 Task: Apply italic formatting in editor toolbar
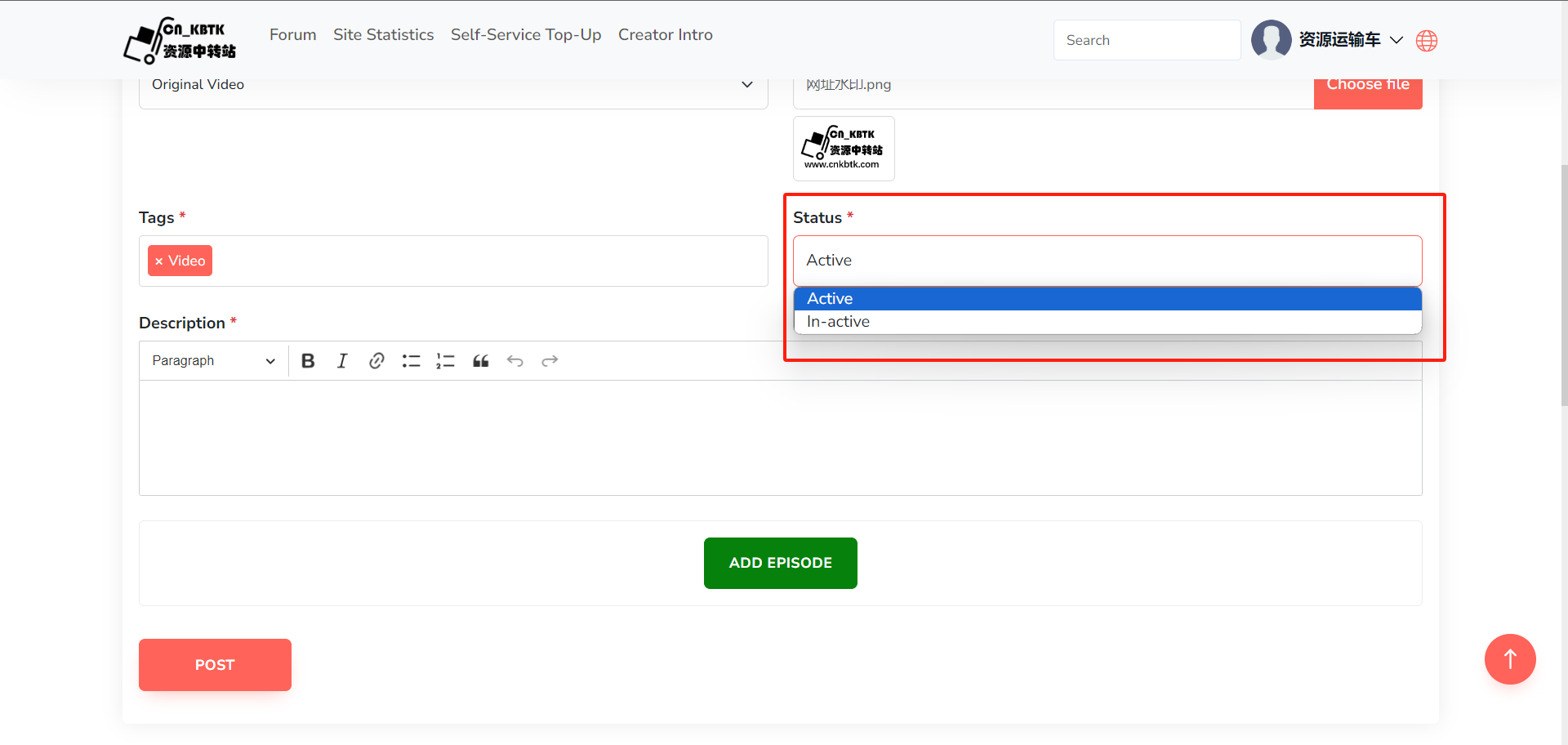(x=342, y=361)
